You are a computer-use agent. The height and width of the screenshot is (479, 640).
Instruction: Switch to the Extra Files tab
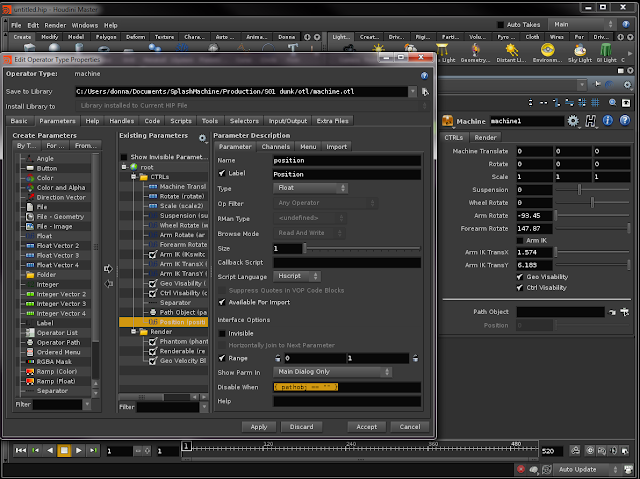tap(333, 121)
